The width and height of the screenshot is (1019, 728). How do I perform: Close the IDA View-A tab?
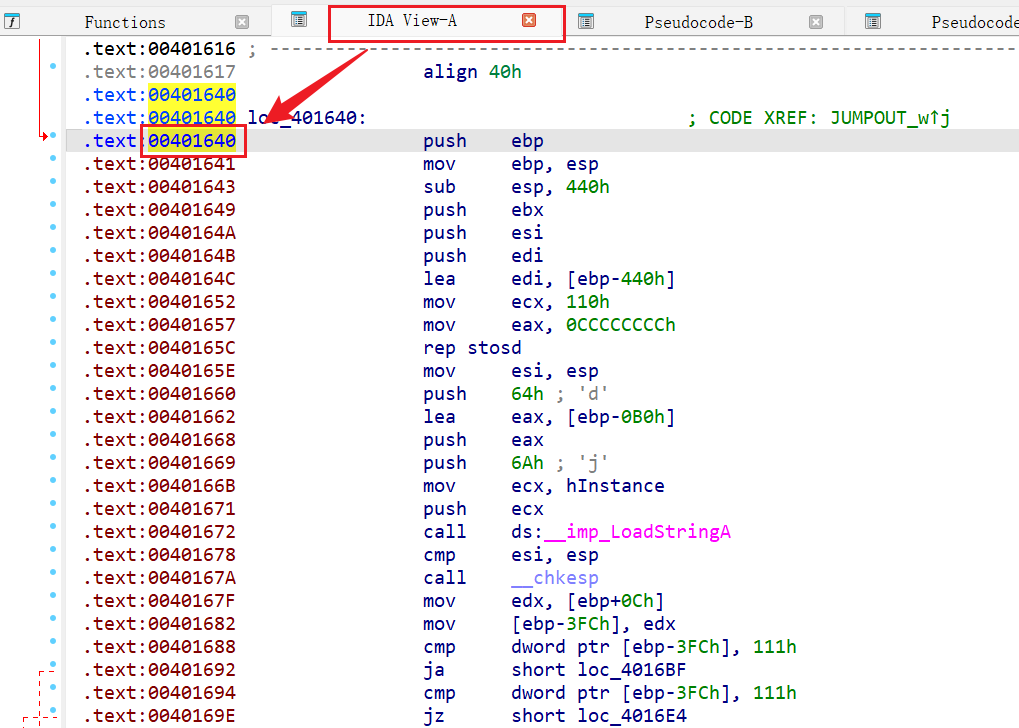point(529,20)
